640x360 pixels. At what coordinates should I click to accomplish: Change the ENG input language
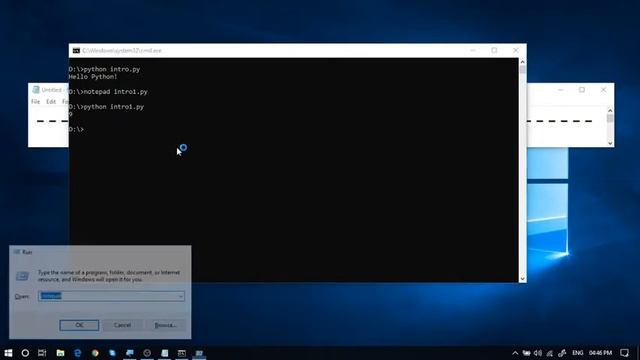pyautogui.click(x=578, y=353)
